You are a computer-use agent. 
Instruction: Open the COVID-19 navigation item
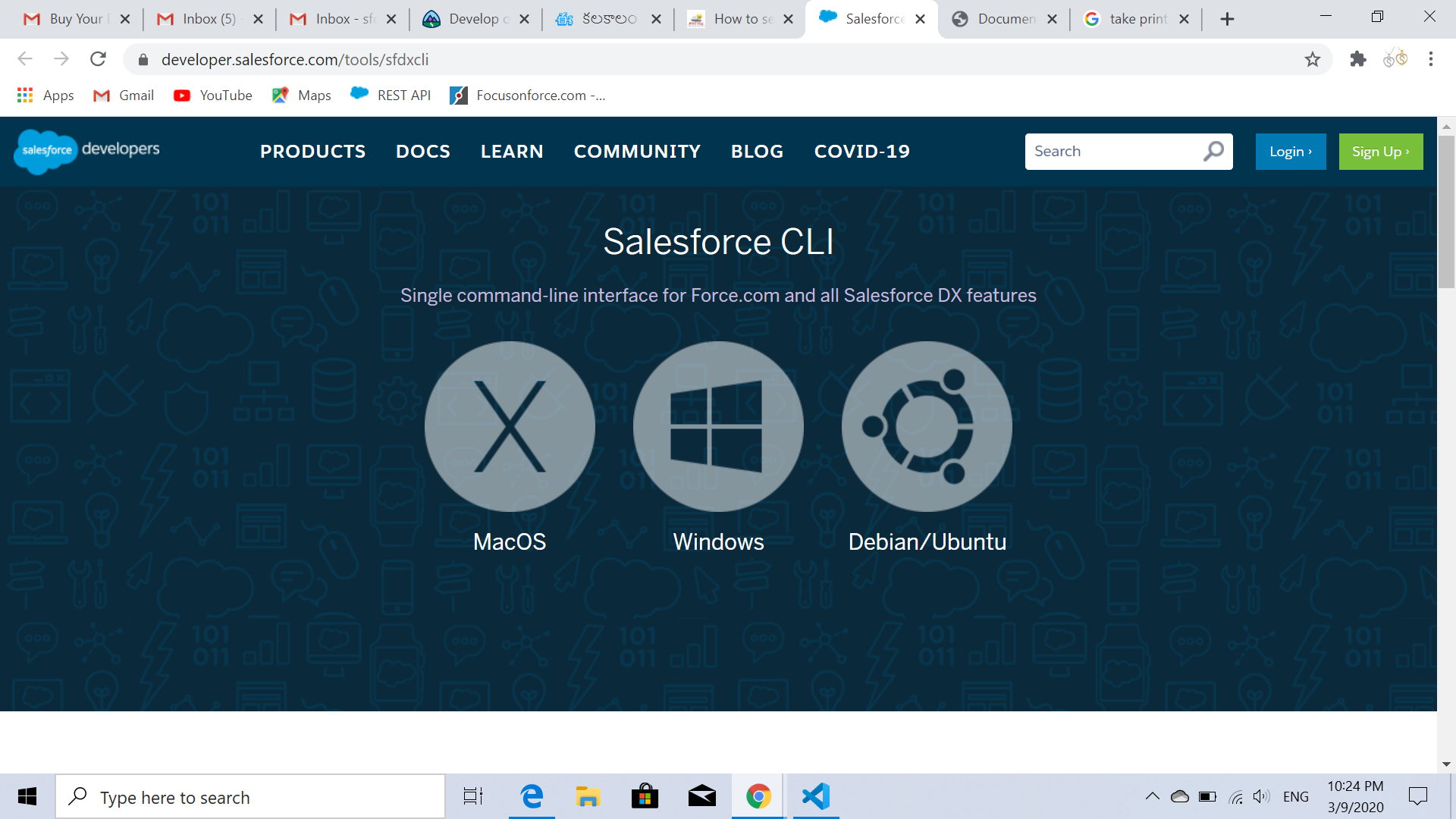tap(862, 152)
